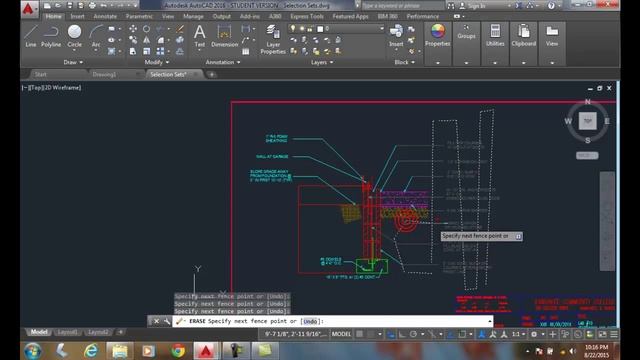
Task: Click the Move tool in Modify panel
Action: (x=133, y=29)
